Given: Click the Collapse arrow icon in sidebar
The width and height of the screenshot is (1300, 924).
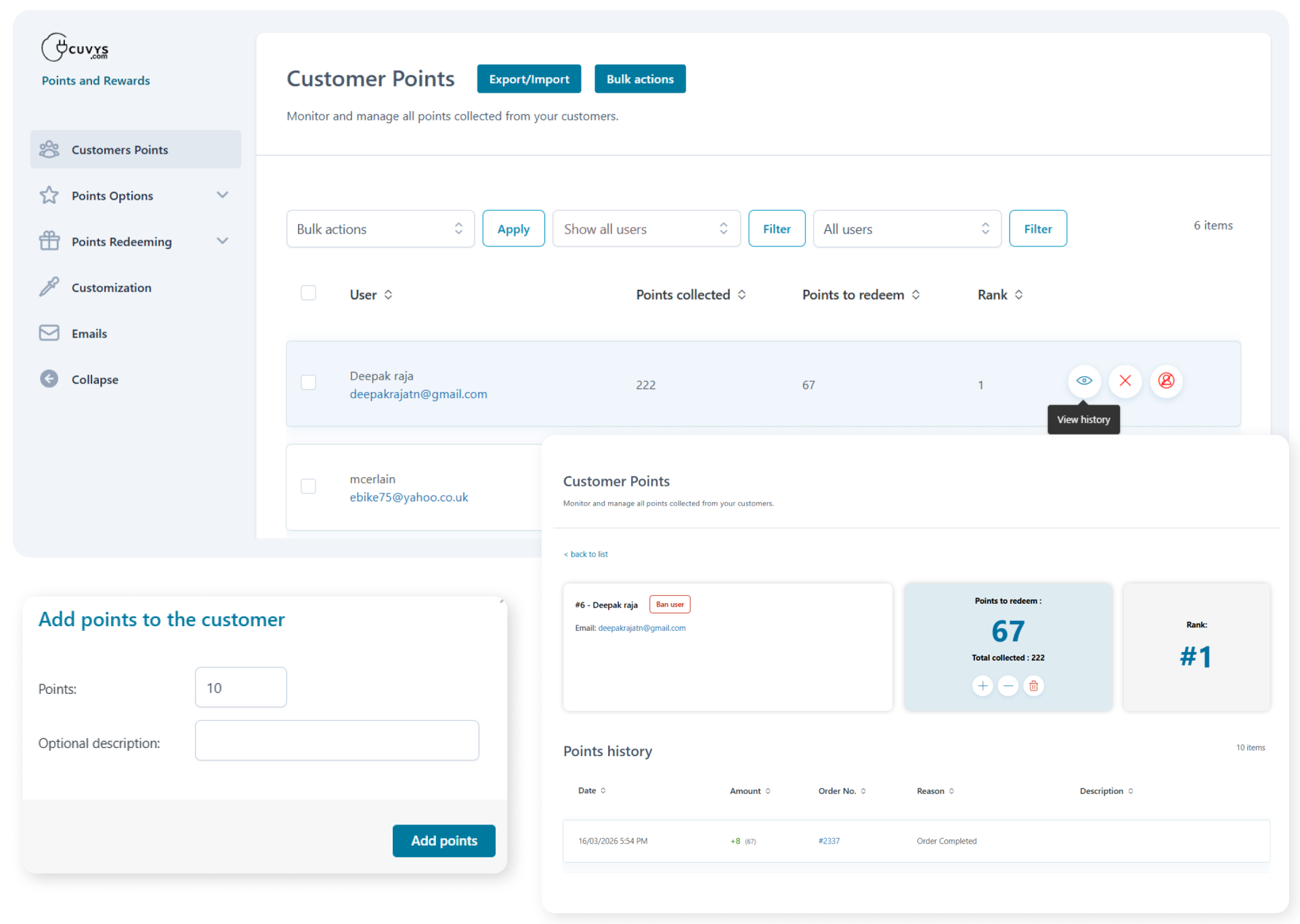Looking at the screenshot, I should pos(49,379).
